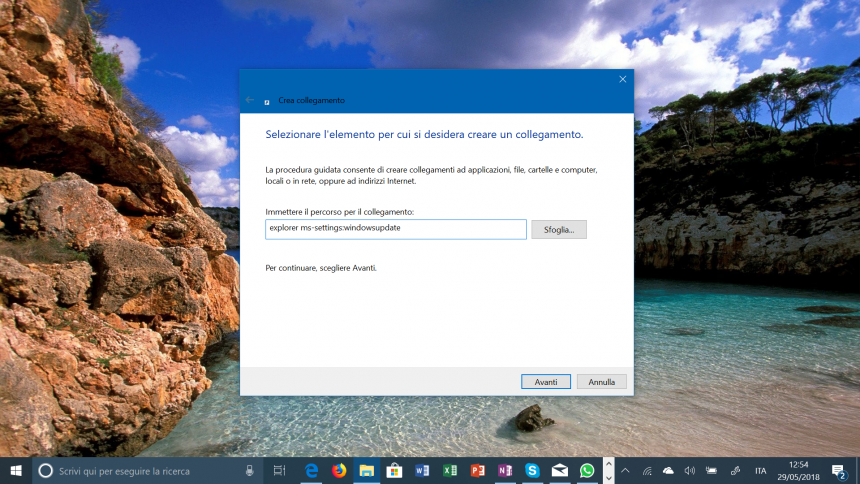Launch Word from the taskbar

pos(422,471)
